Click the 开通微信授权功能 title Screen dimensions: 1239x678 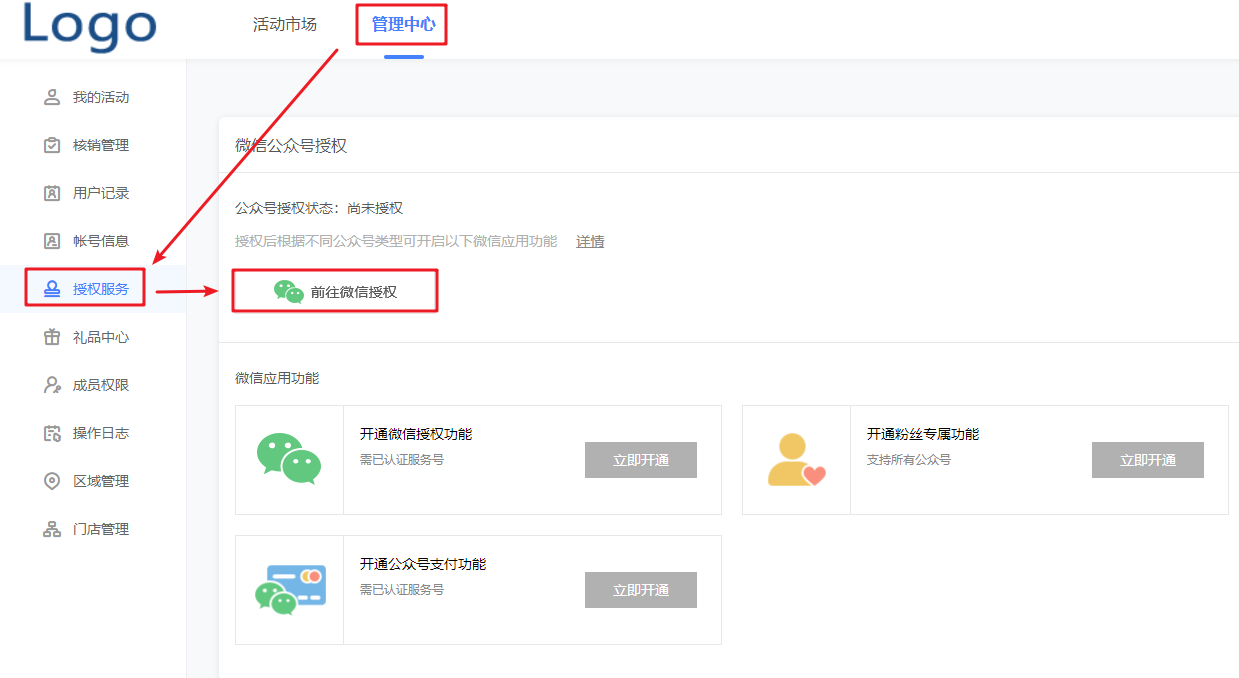click(416, 434)
